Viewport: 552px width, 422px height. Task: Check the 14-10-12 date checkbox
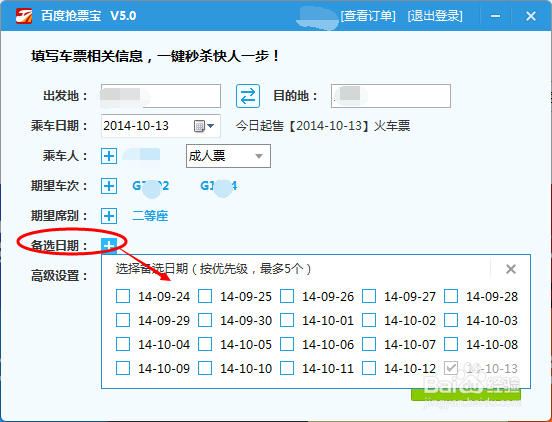[369, 369]
